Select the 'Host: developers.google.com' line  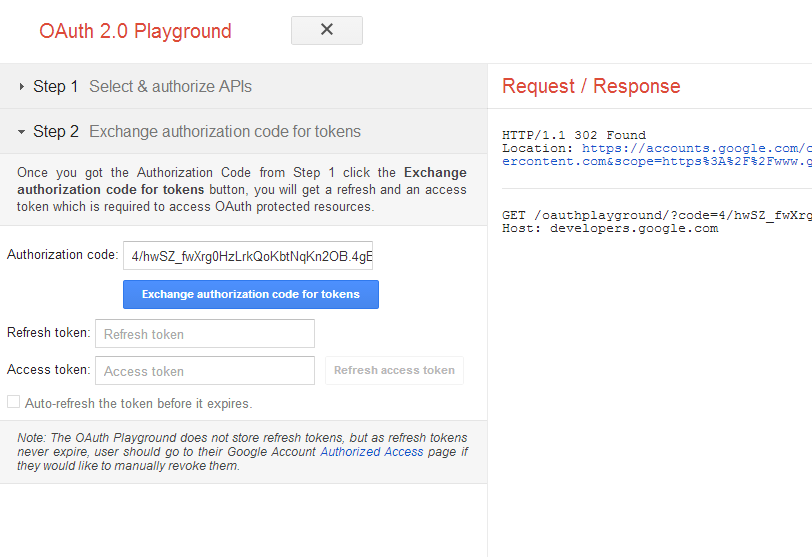(610, 228)
